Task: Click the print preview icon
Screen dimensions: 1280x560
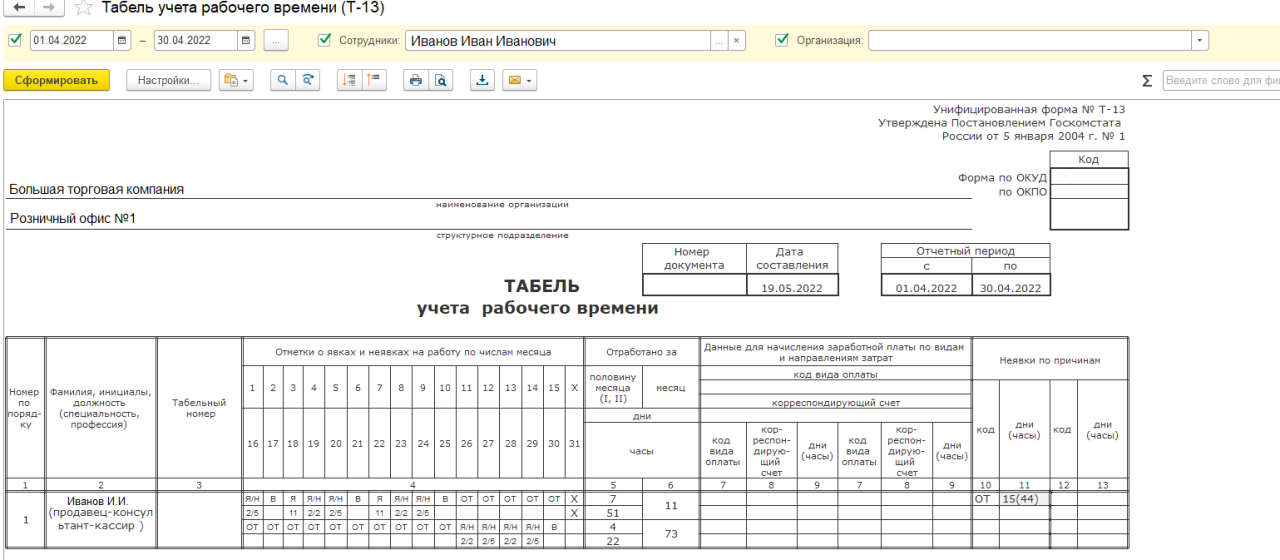Action: (x=440, y=81)
